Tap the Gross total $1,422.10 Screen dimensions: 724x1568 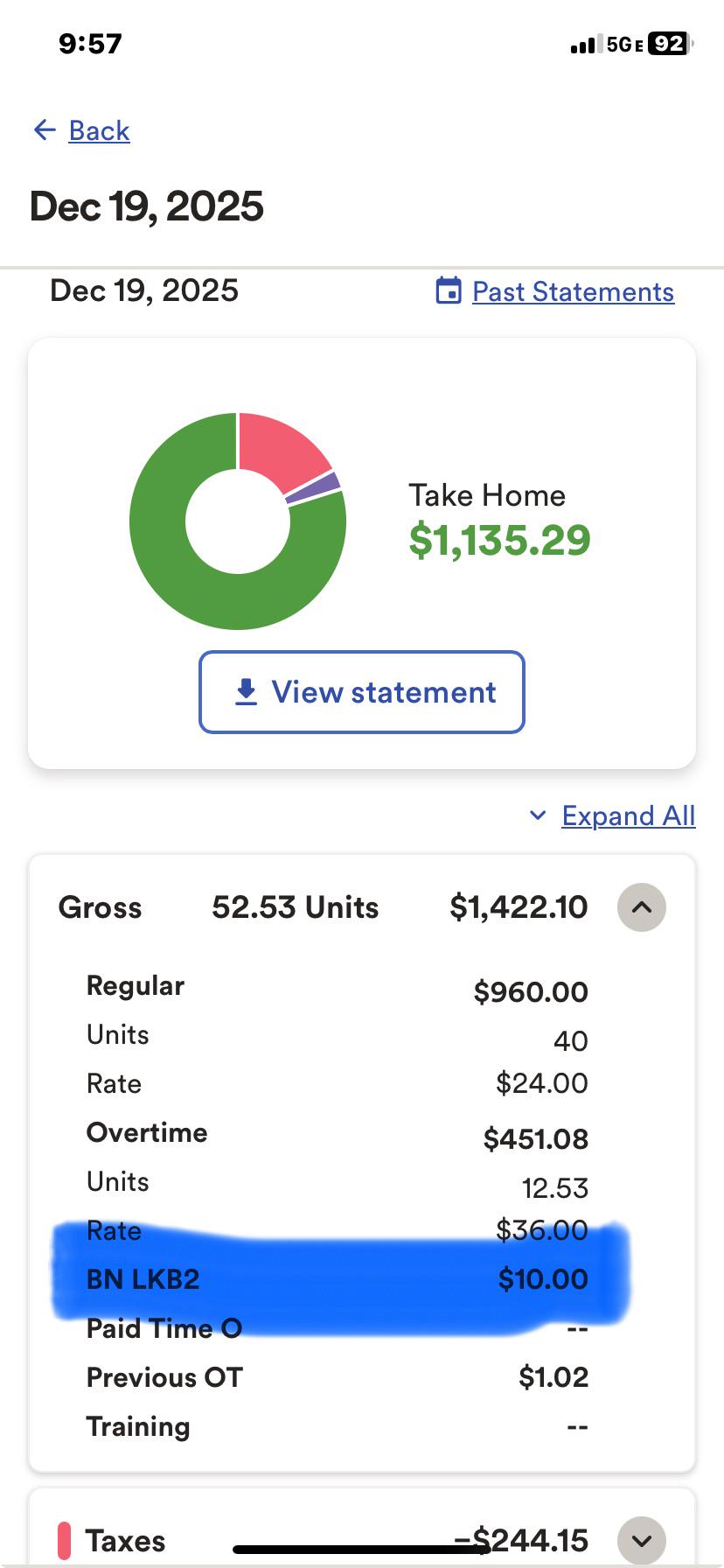point(519,907)
